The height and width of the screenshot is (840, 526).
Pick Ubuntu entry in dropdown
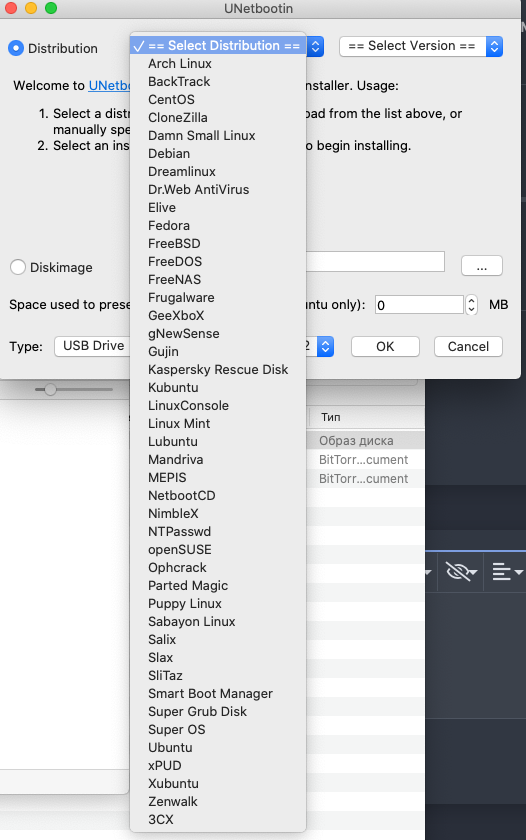tap(218, 747)
